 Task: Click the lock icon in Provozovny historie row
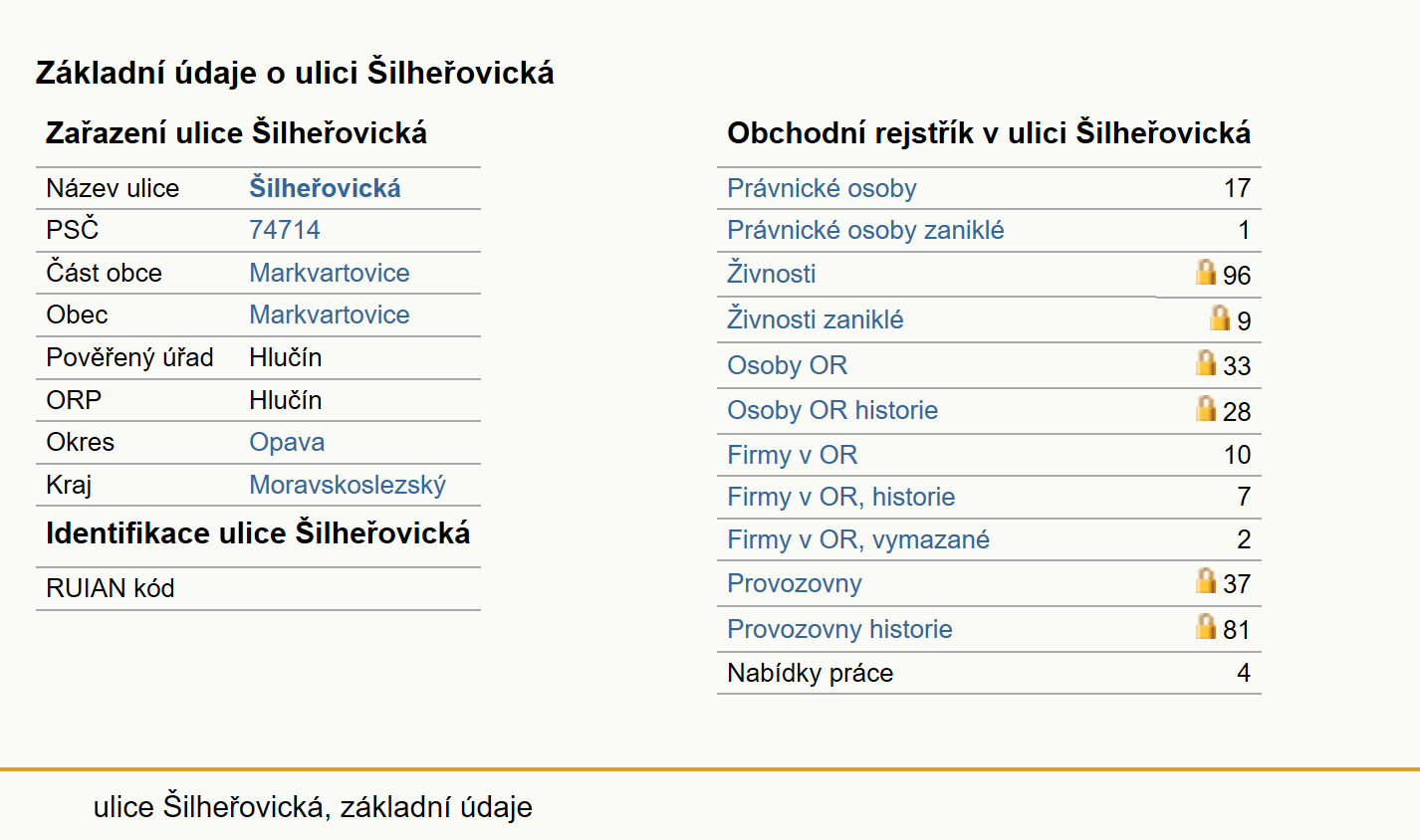[1206, 626]
